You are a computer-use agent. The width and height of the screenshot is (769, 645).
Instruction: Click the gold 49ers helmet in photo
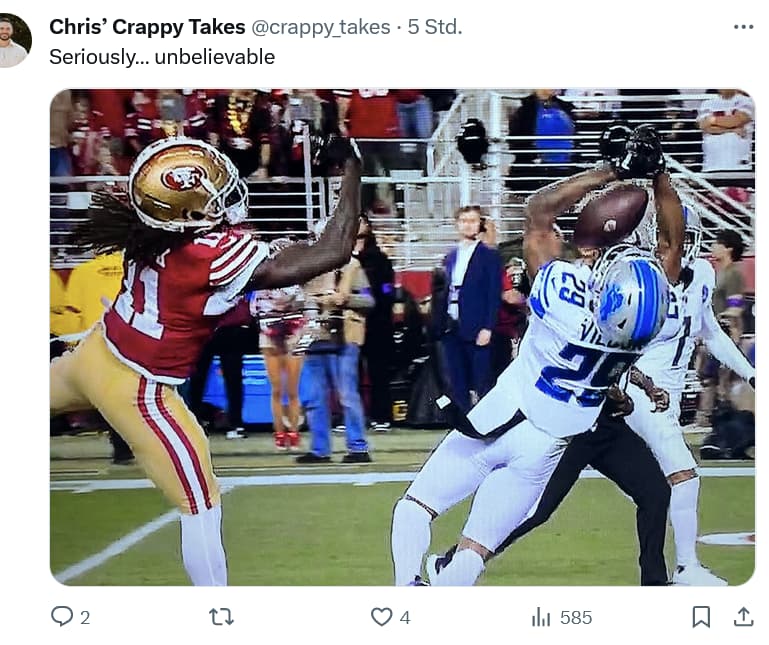pos(188,184)
